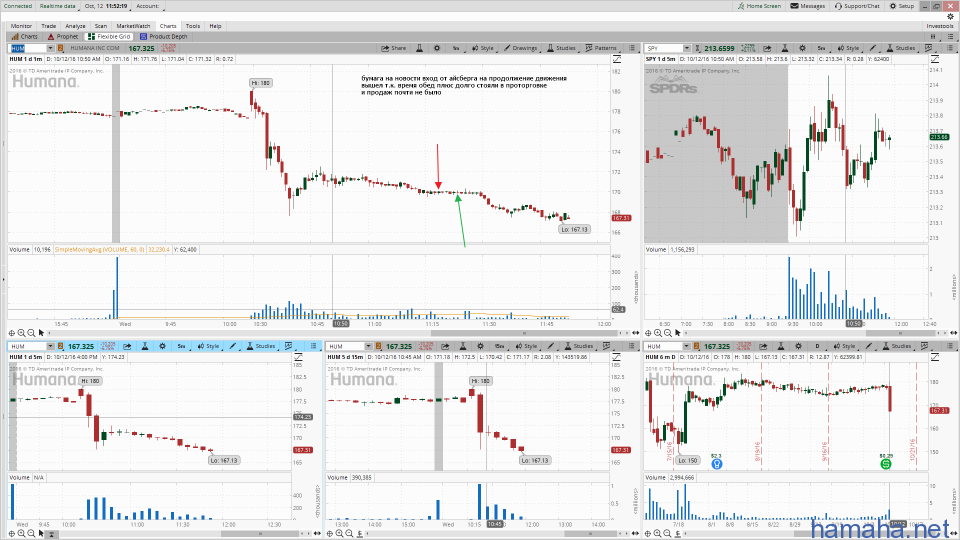Open Studies in the main HUM chart

pos(561,48)
